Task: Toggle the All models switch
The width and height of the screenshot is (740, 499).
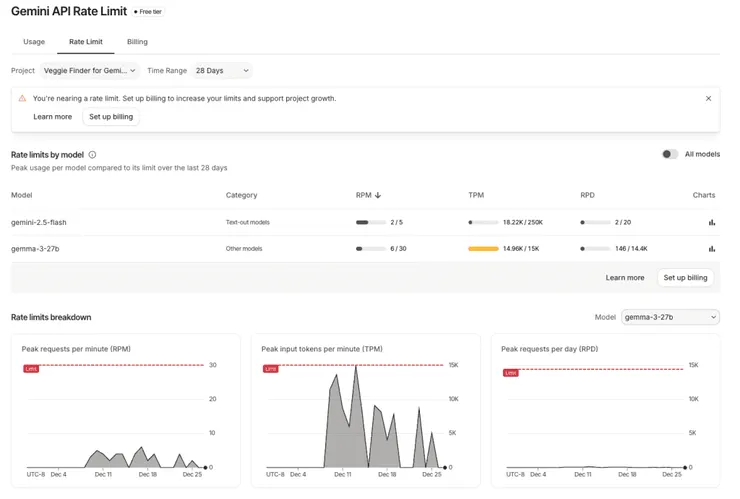Action: [x=670, y=154]
